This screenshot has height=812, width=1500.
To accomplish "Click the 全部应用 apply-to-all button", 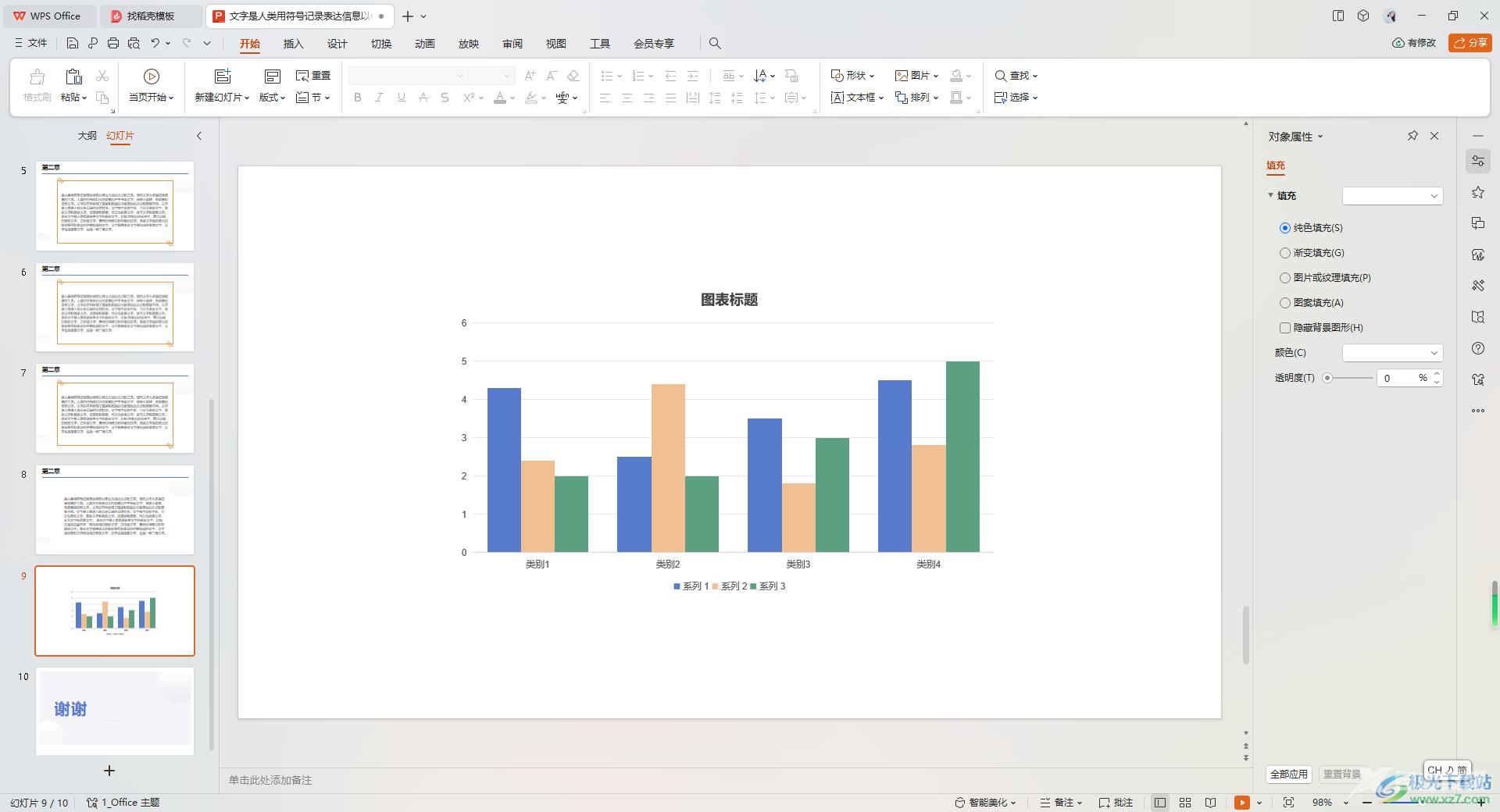I will click(1288, 774).
